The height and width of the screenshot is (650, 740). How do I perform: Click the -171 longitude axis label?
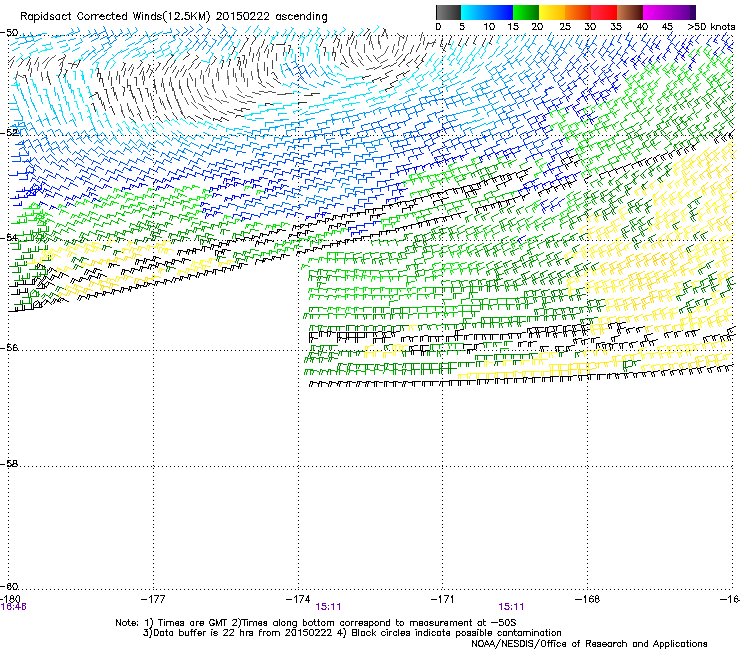443,599
